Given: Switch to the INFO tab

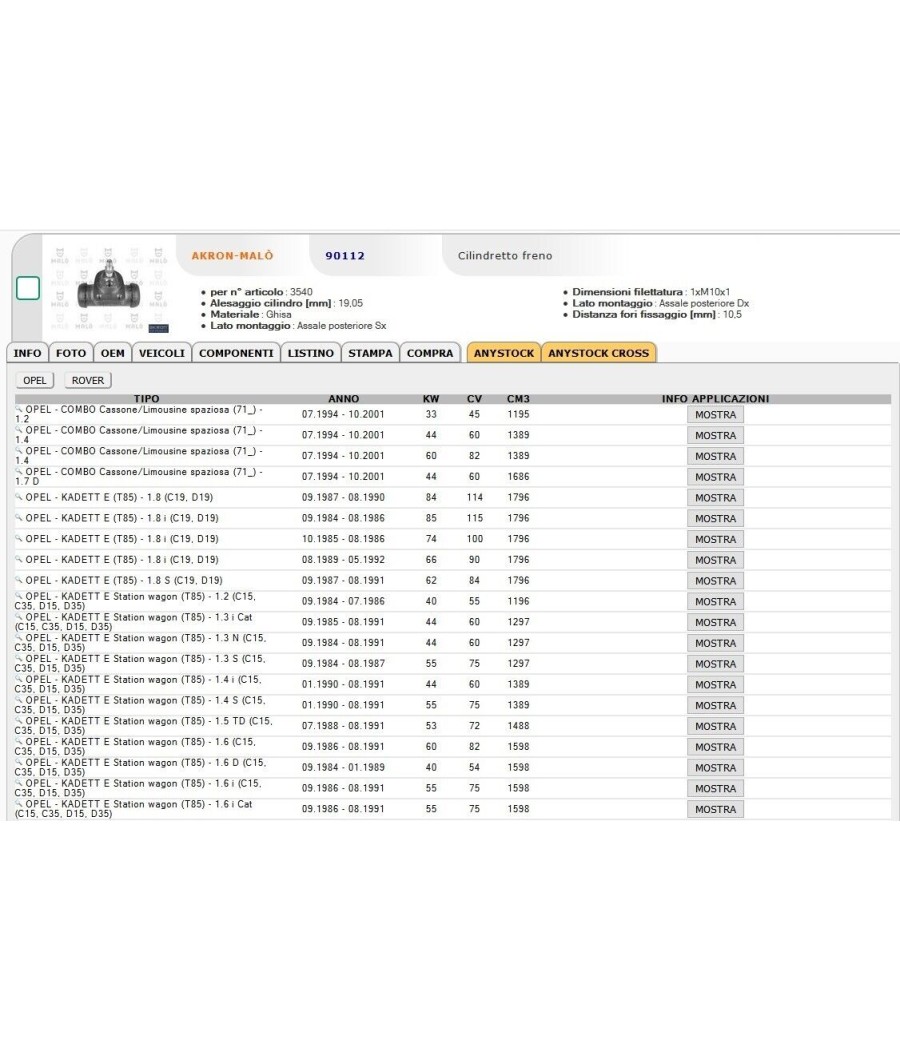Looking at the screenshot, I should [27, 353].
